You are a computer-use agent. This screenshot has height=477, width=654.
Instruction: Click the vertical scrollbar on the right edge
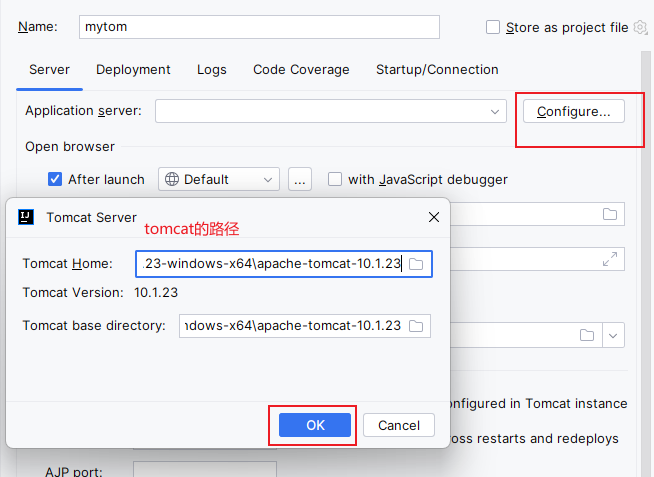646,264
